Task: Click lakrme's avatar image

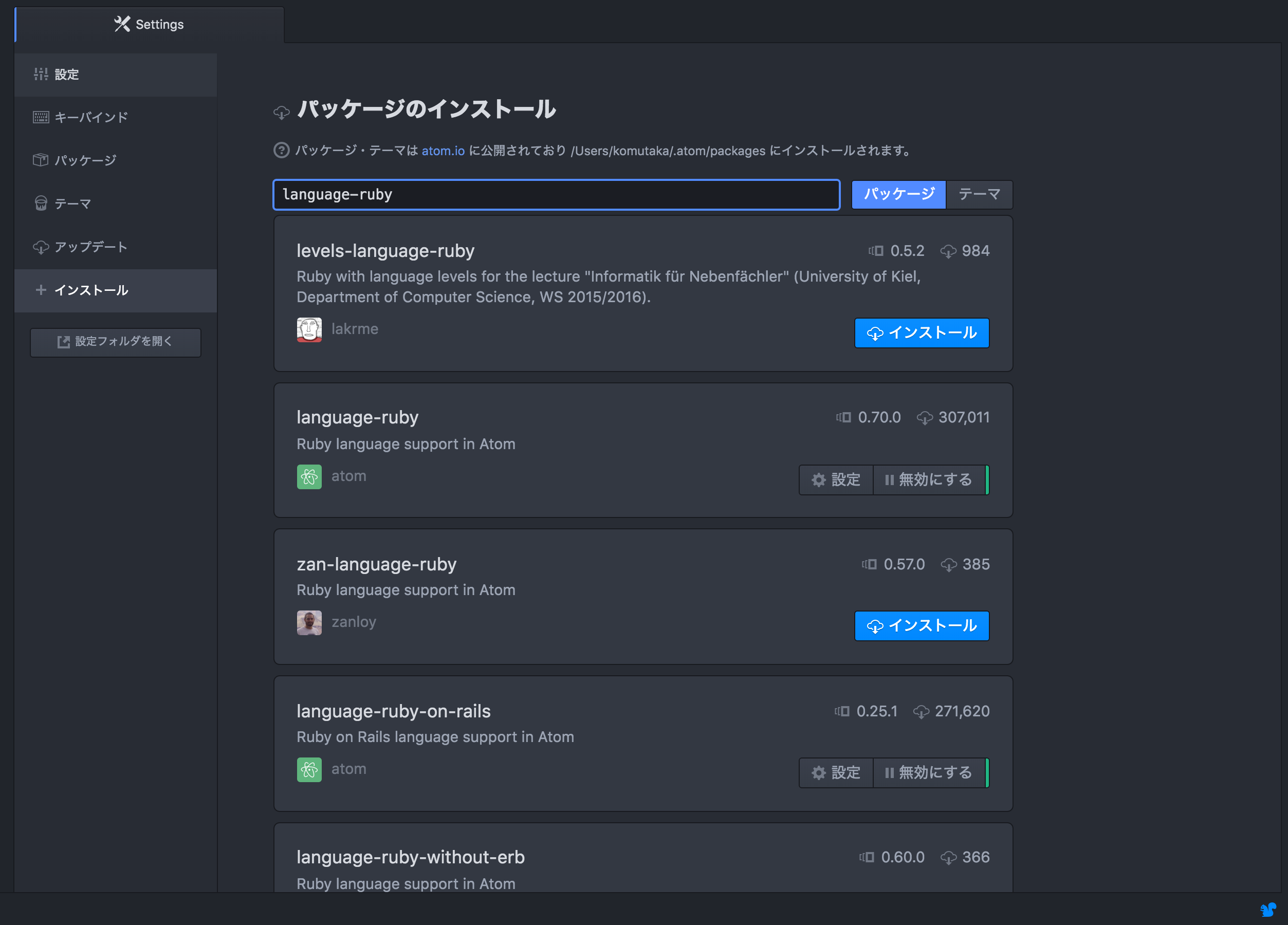Action: [x=309, y=330]
